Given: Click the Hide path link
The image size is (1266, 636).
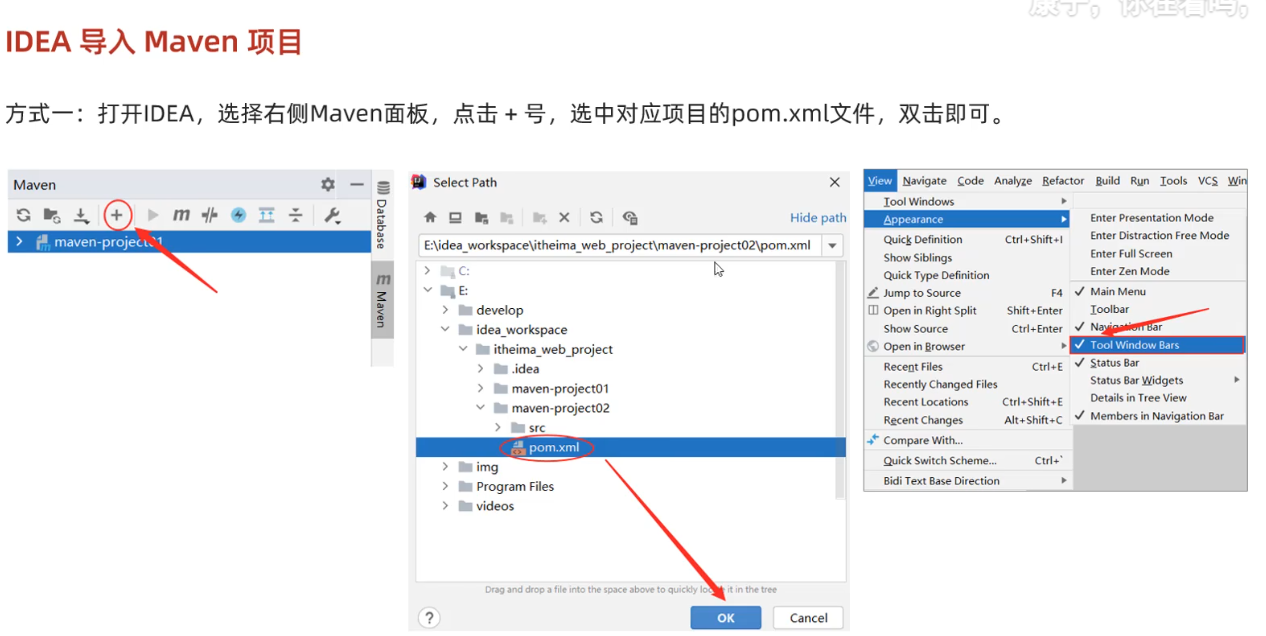Looking at the screenshot, I should coord(817,217).
